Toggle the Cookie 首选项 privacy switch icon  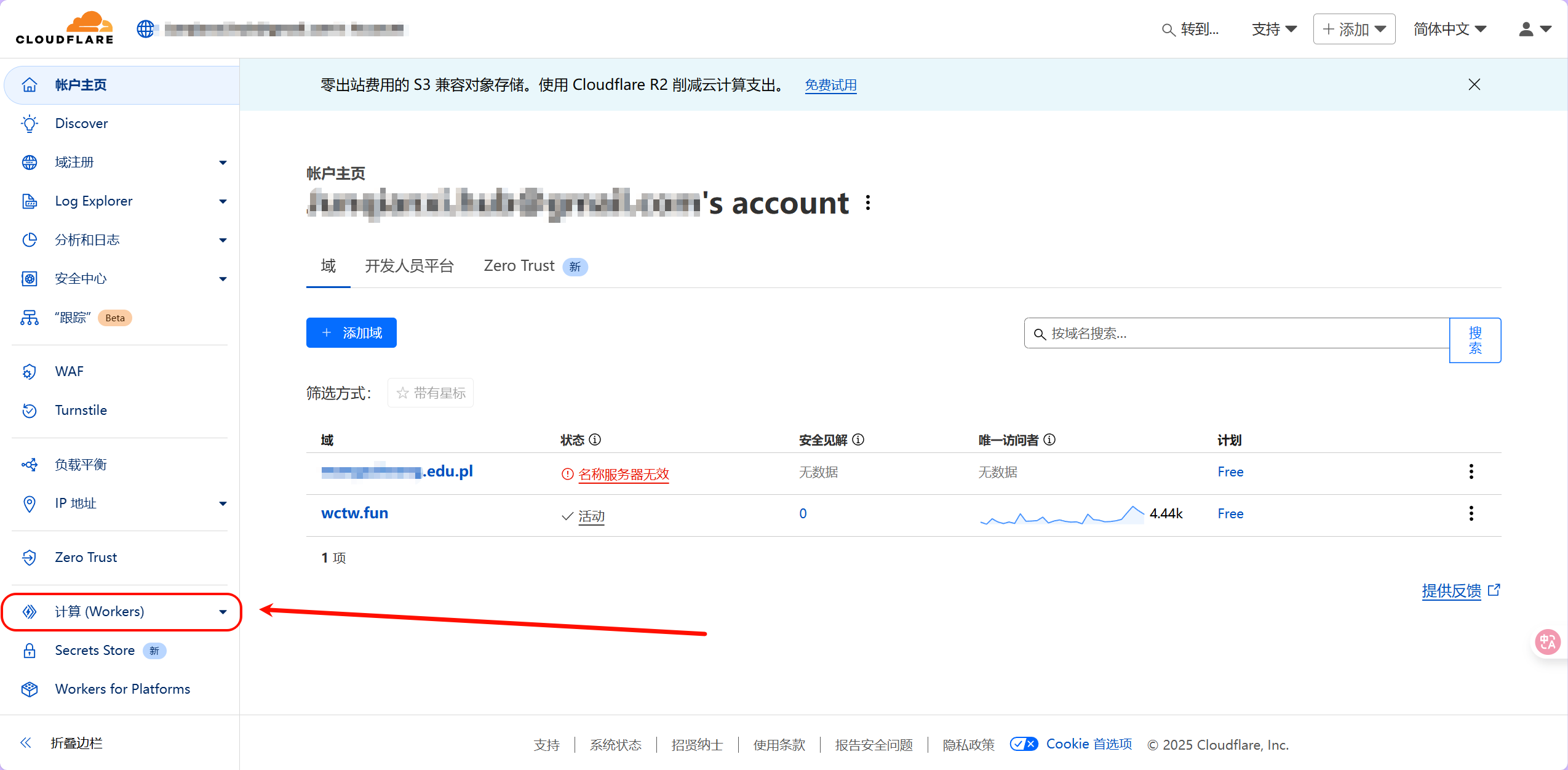click(1024, 744)
